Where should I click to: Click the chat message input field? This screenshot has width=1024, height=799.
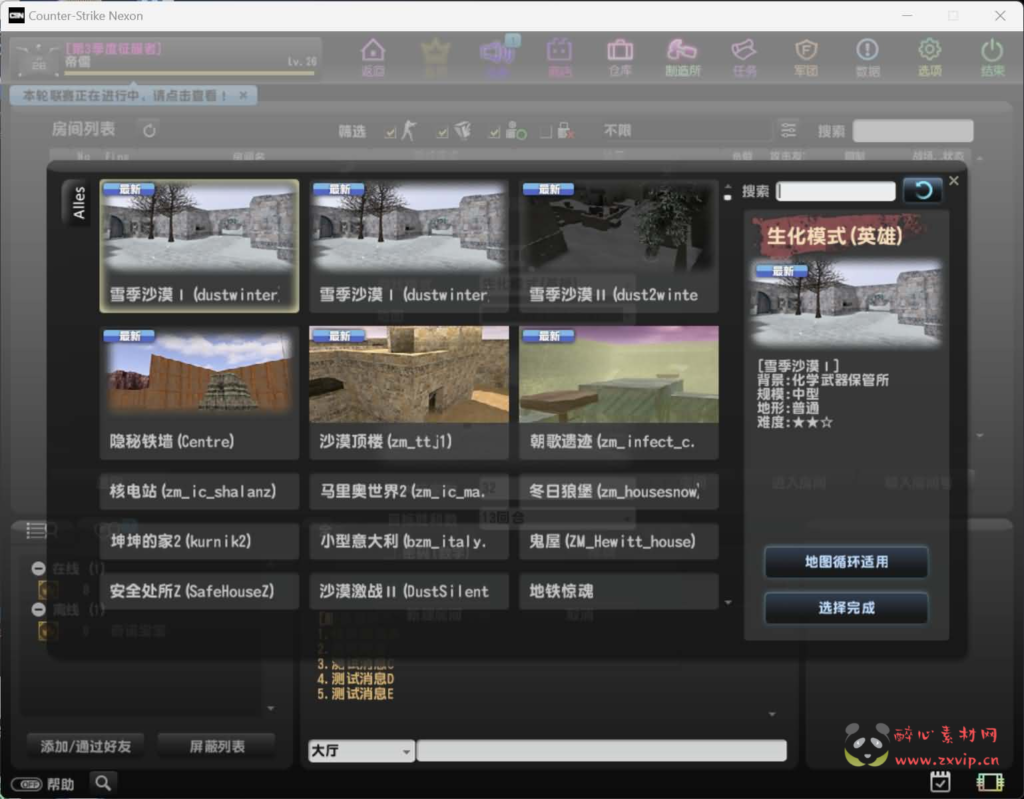(601, 751)
